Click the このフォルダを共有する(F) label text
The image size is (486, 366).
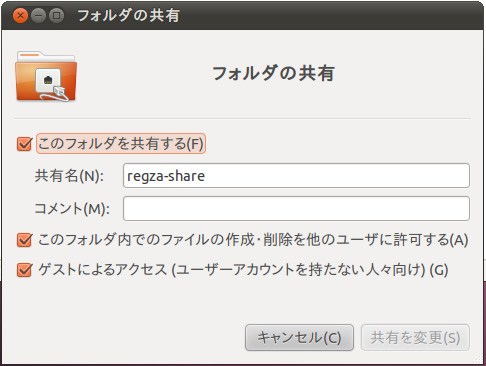click(x=121, y=144)
